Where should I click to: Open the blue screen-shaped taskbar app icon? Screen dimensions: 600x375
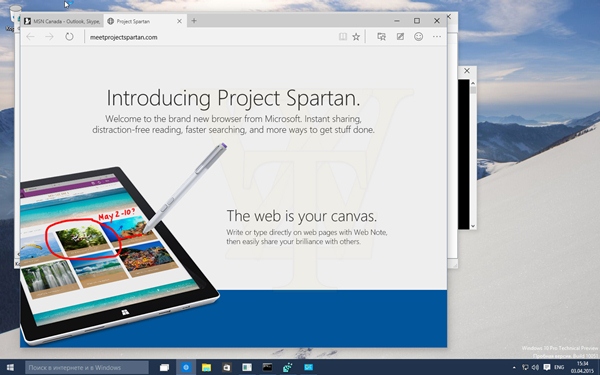308,367
